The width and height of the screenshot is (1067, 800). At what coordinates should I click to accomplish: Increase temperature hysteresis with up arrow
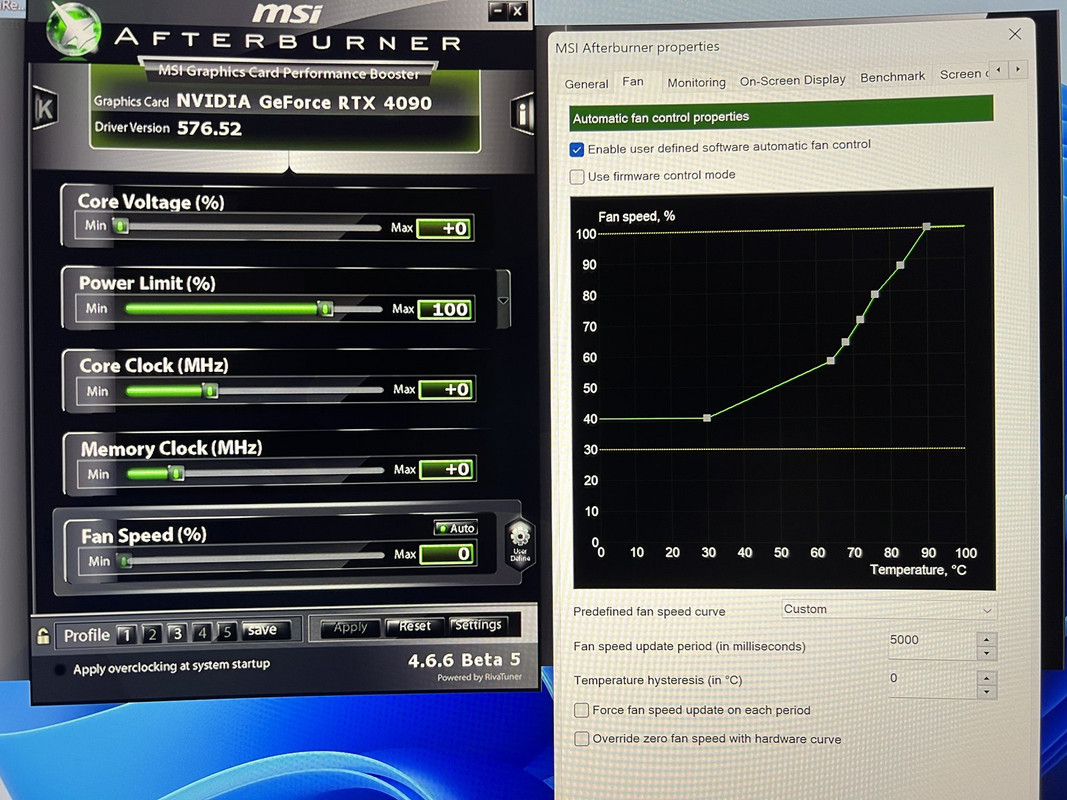coord(986,678)
